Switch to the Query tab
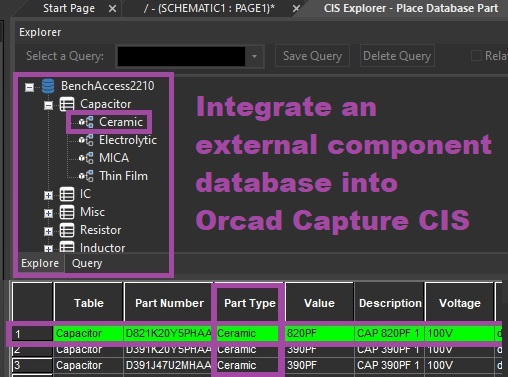 click(x=87, y=263)
